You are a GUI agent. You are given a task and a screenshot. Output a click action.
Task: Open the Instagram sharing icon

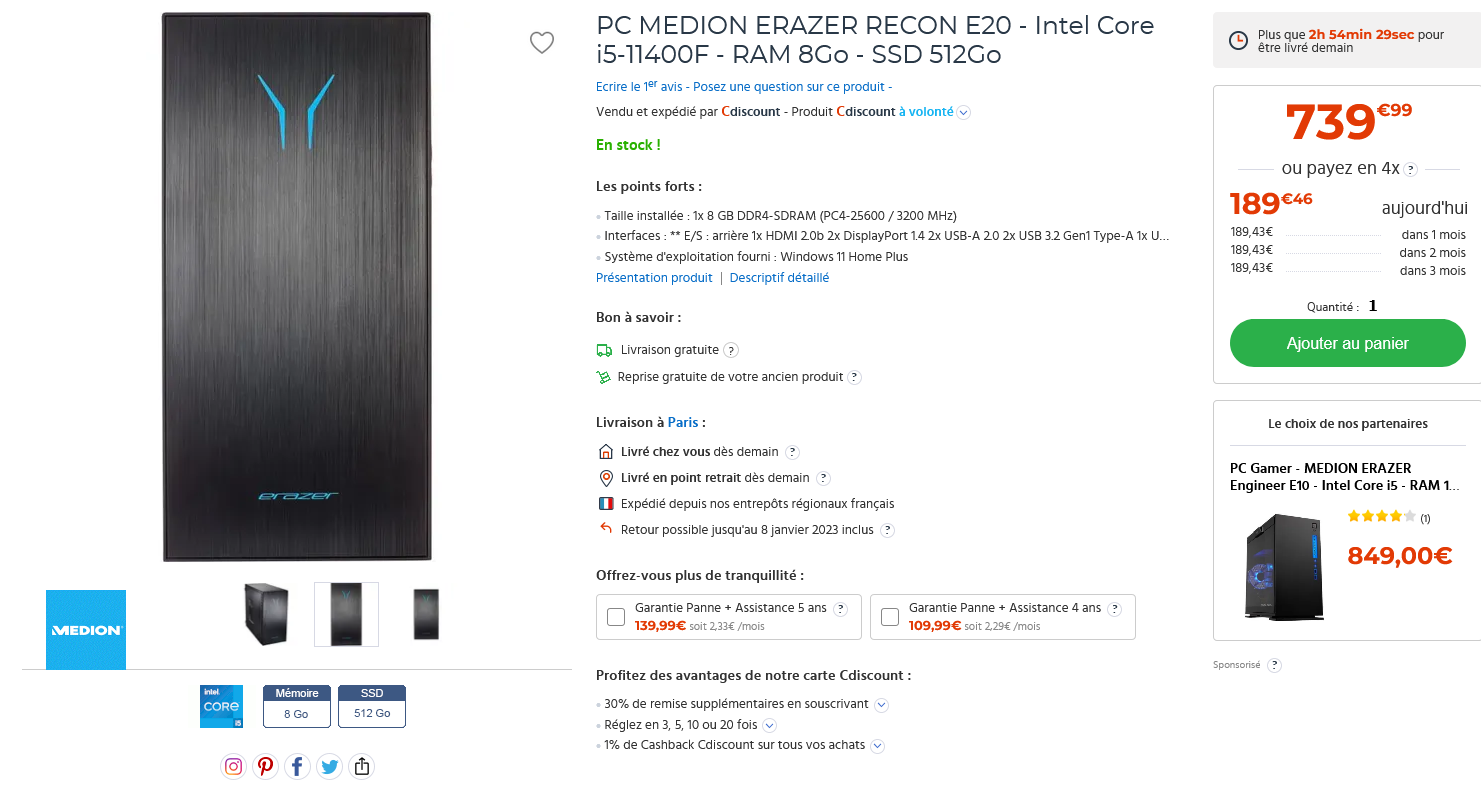[x=233, y=766]
